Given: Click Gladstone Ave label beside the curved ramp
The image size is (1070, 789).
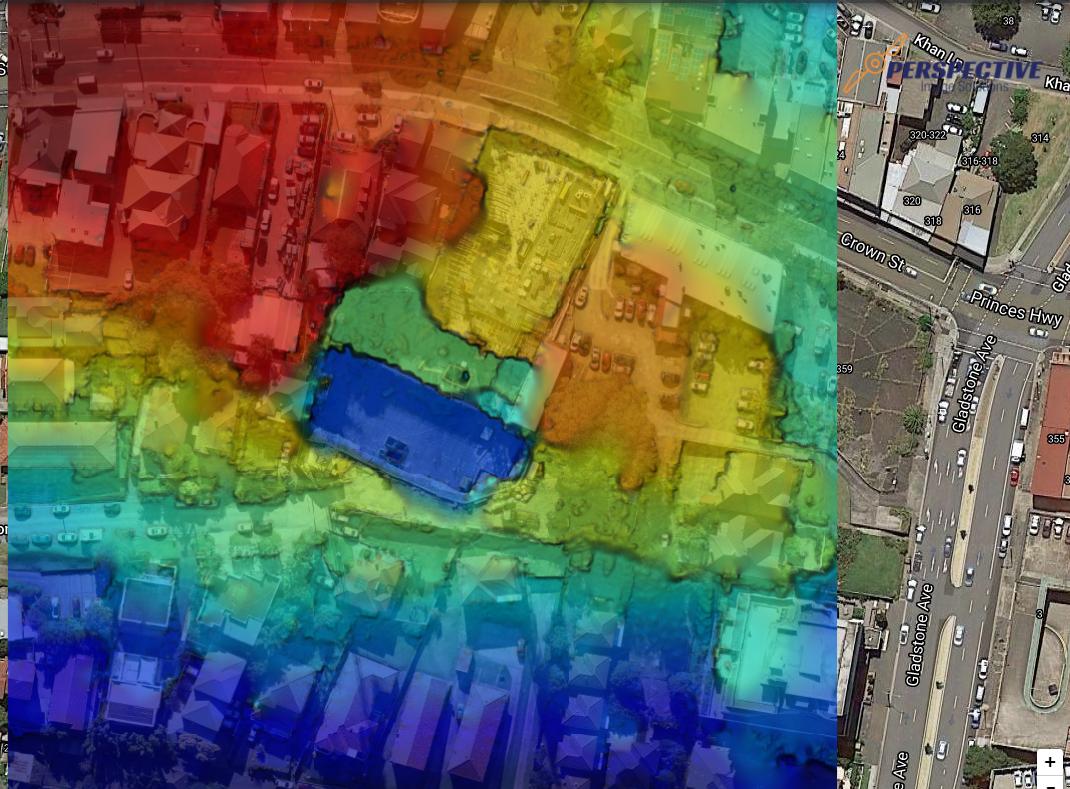Looking at the screenshot, I should click(x=919, y=635).
